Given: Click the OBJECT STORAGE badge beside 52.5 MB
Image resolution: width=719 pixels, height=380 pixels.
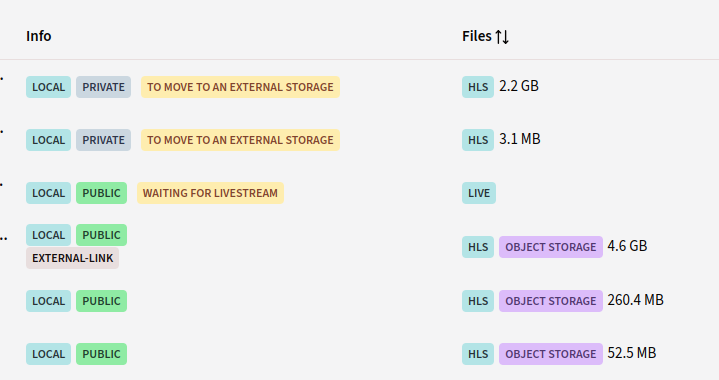Looking at the screenshot, I should [x=551, y=354].
